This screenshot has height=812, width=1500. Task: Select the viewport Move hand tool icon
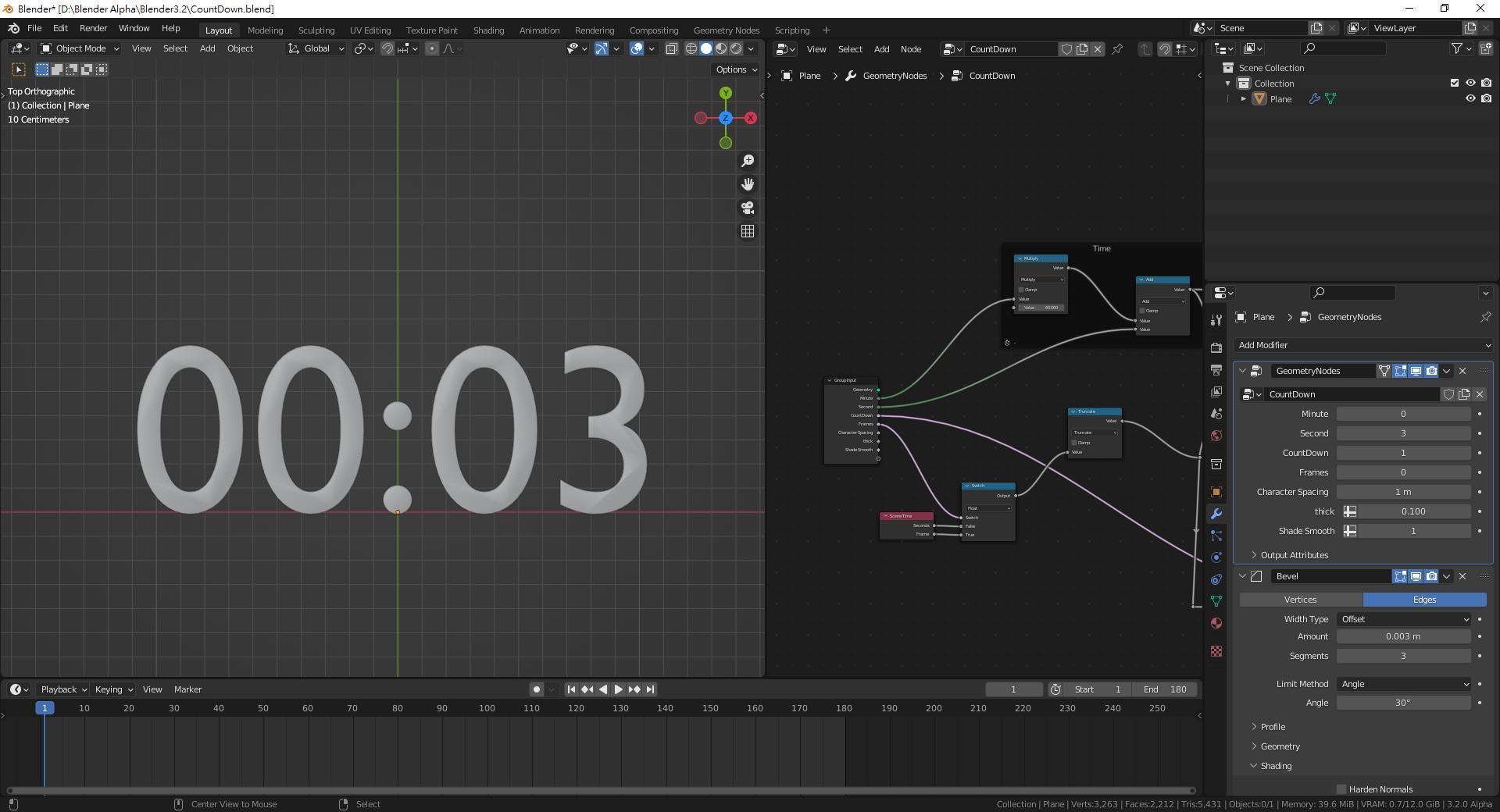748,185
